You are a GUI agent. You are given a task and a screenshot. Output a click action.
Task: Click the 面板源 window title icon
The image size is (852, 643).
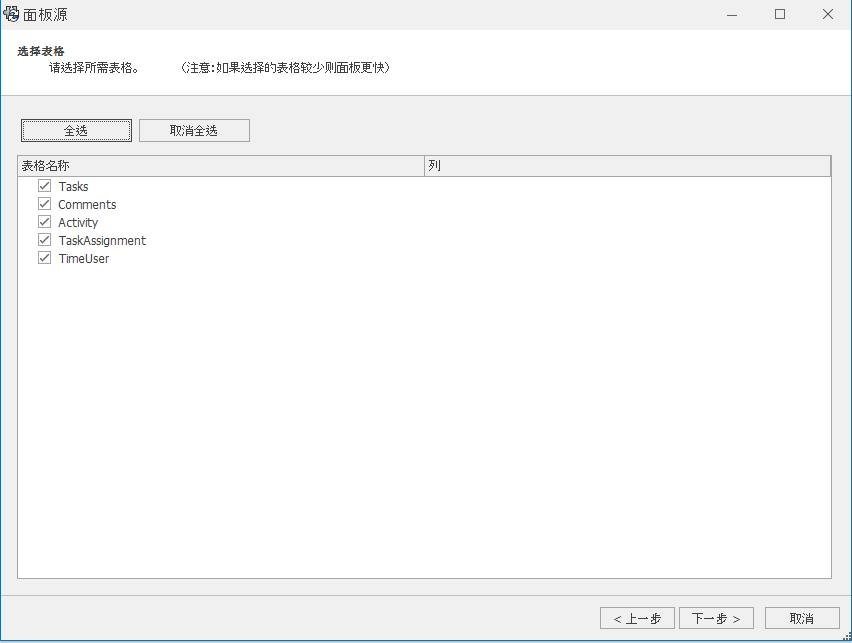(11, 14)
